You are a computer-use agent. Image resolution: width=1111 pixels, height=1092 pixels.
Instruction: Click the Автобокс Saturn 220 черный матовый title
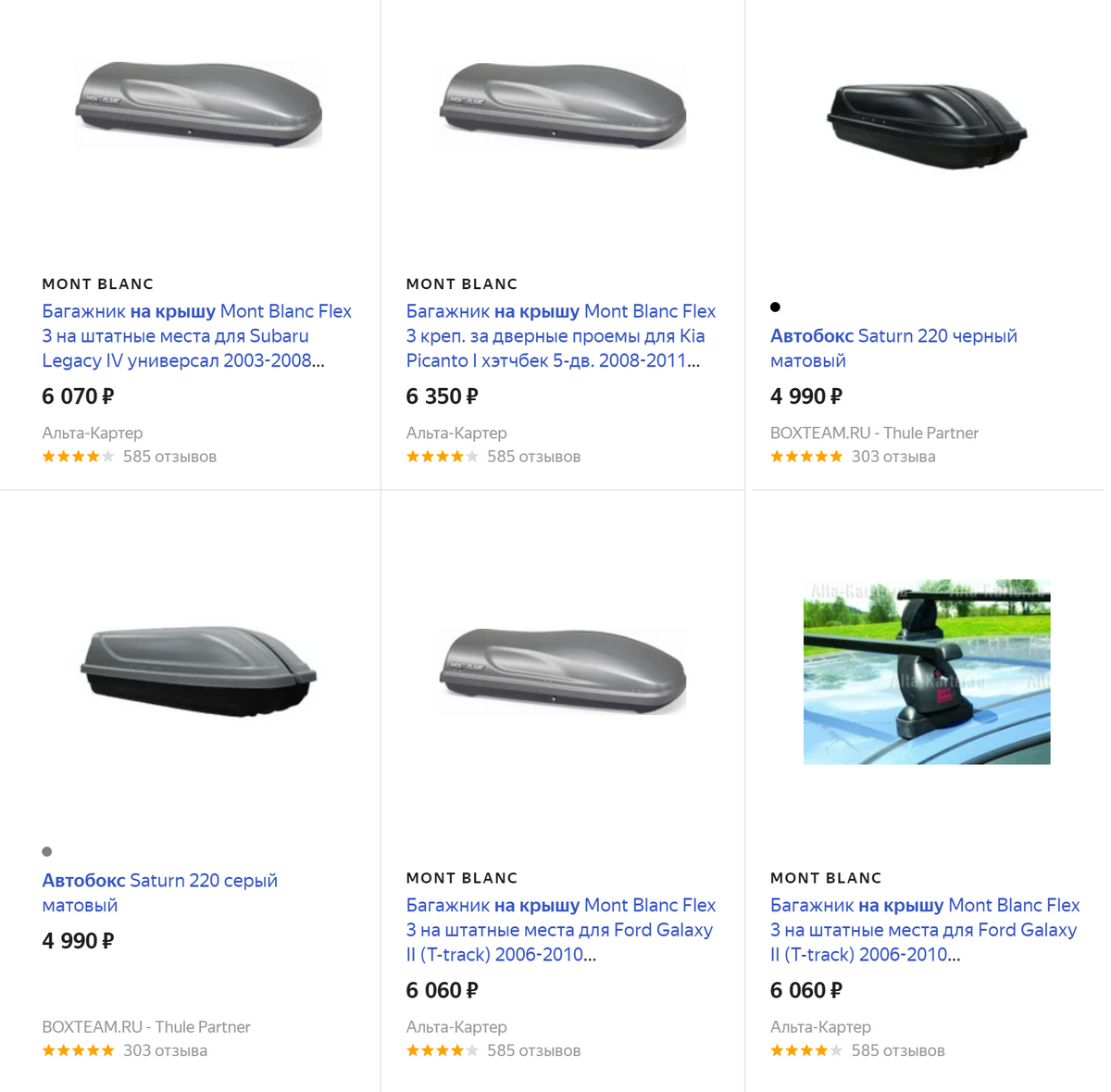point(893,347)
